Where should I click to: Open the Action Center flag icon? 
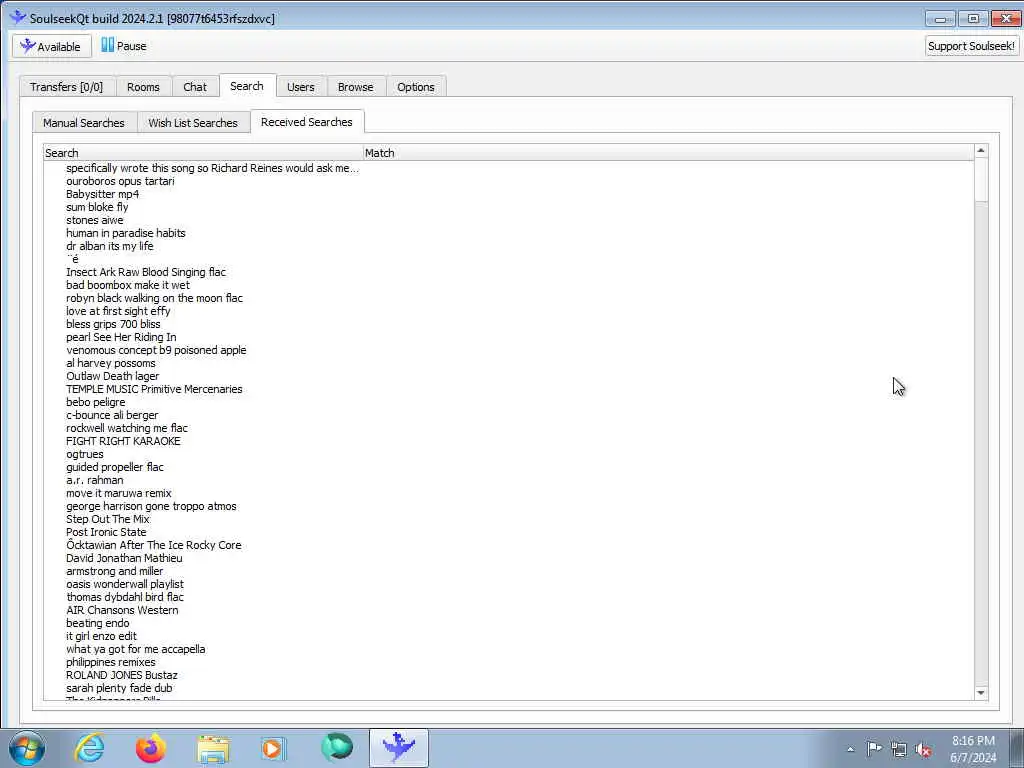coord(874,749)
